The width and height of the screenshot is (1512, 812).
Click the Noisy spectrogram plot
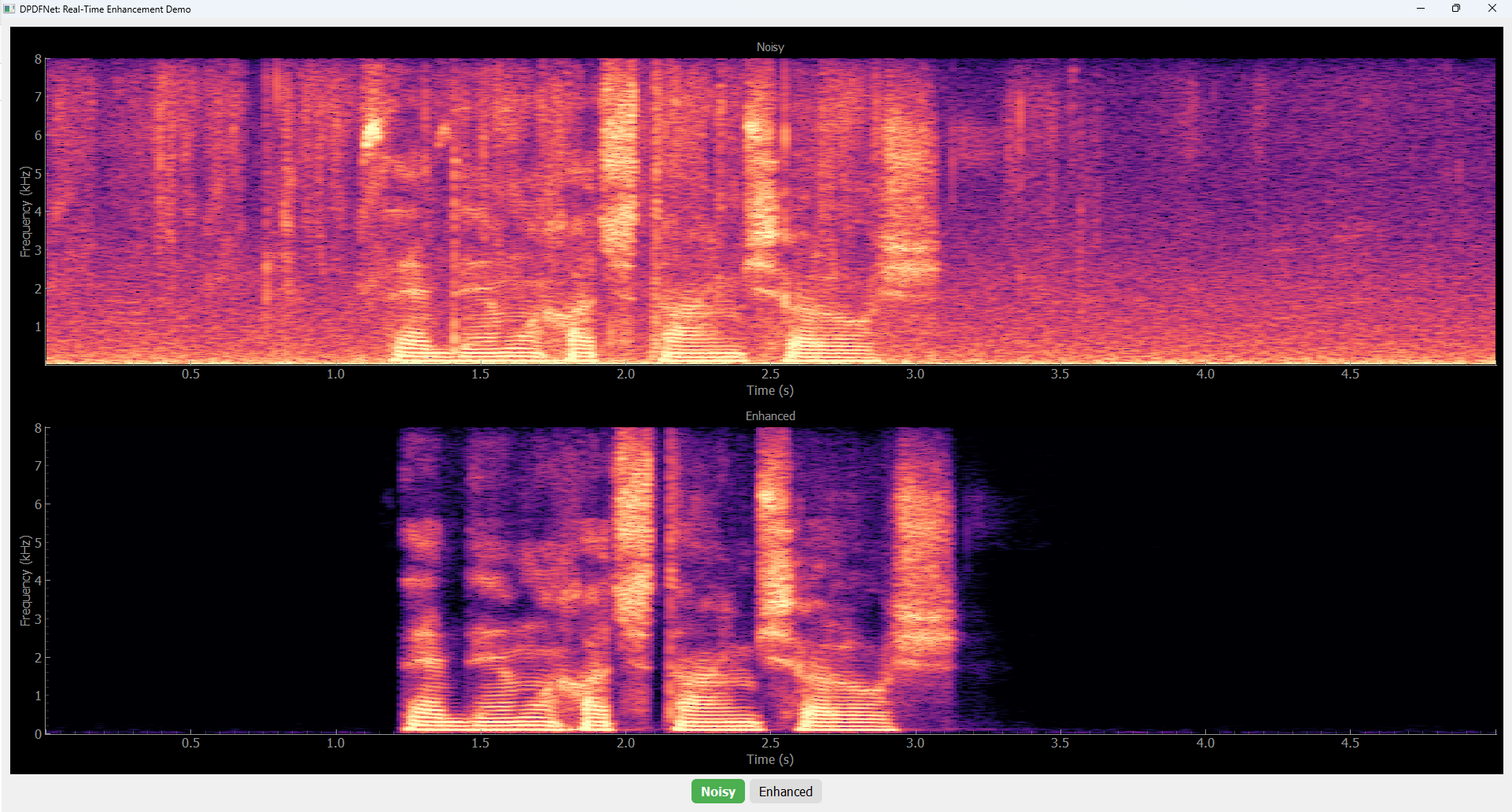click(770, 211)
